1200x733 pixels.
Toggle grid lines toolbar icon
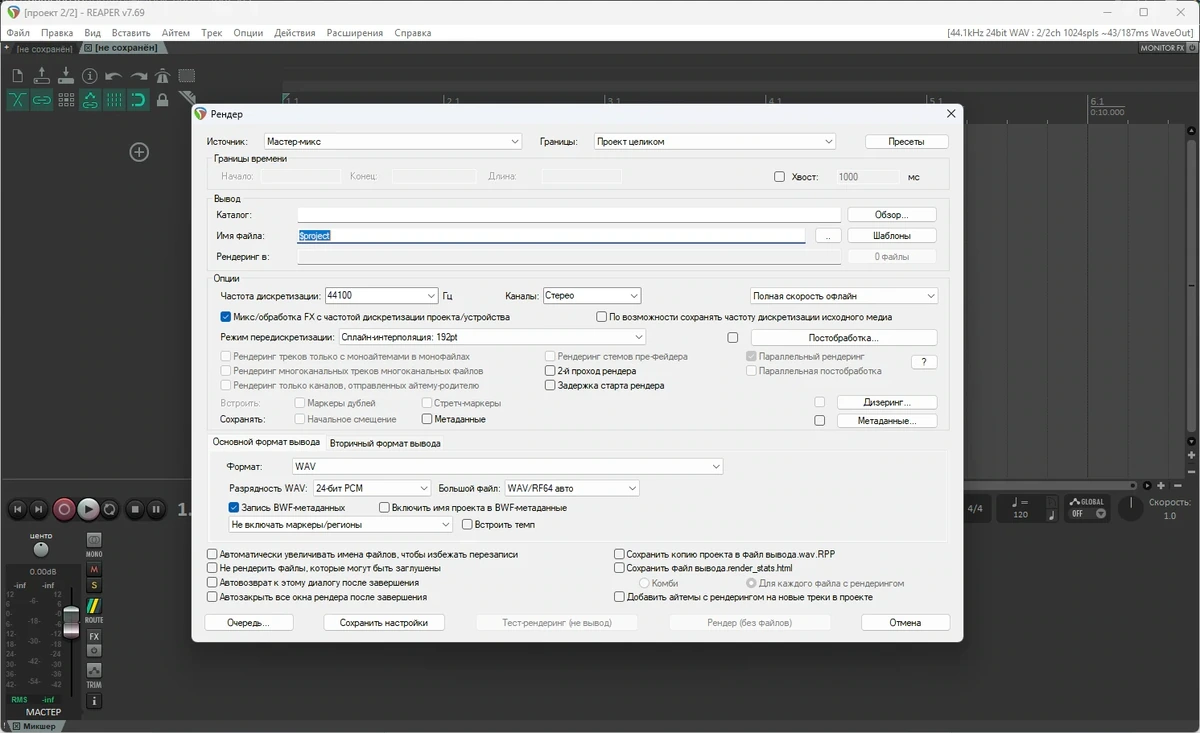point(114,100)
